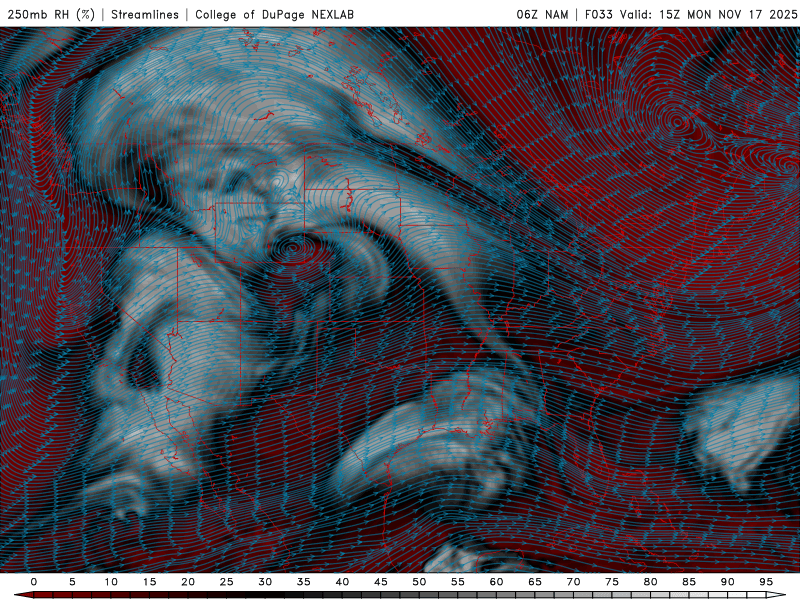Screen dimensions: 800x600
Task: Click the colorbar label "10"
Action: [x=111, y=582]
